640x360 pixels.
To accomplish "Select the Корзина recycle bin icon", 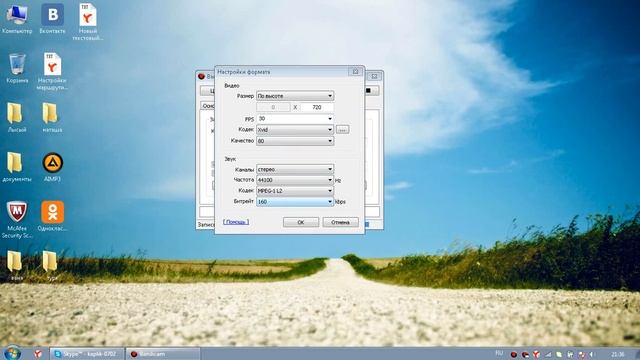I will (17, 68).
